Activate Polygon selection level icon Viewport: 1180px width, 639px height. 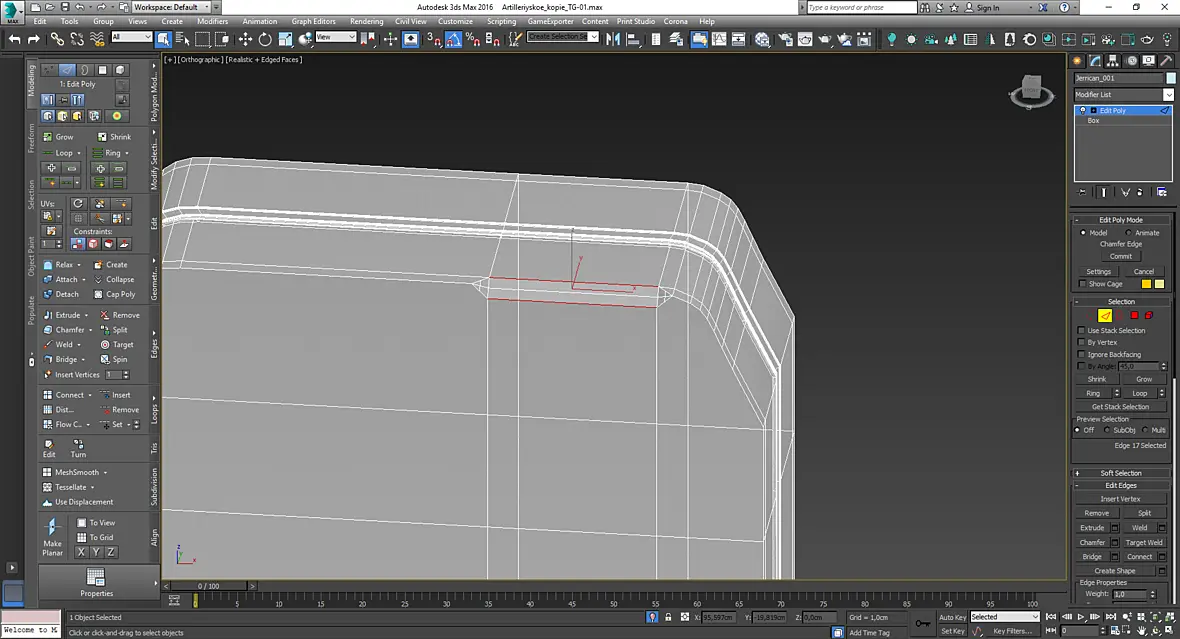(1134, 315)
